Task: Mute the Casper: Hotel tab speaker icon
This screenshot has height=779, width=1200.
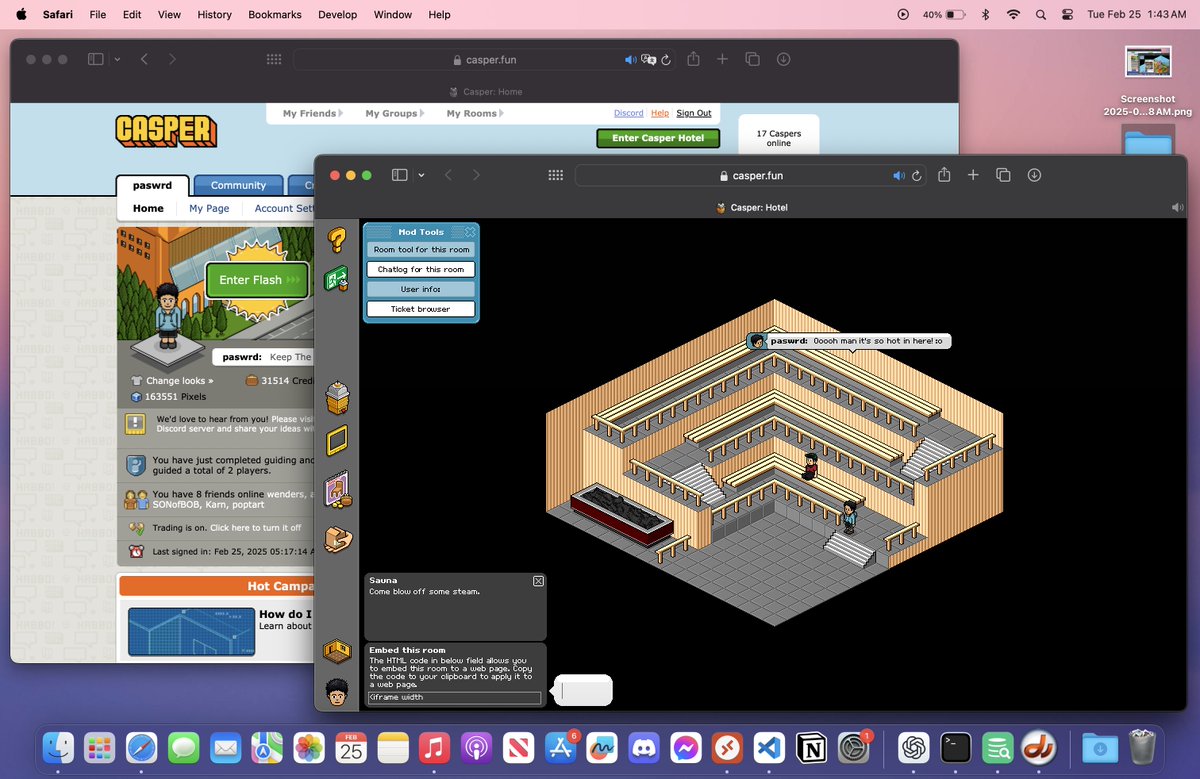Action: tap(1177, 207)
